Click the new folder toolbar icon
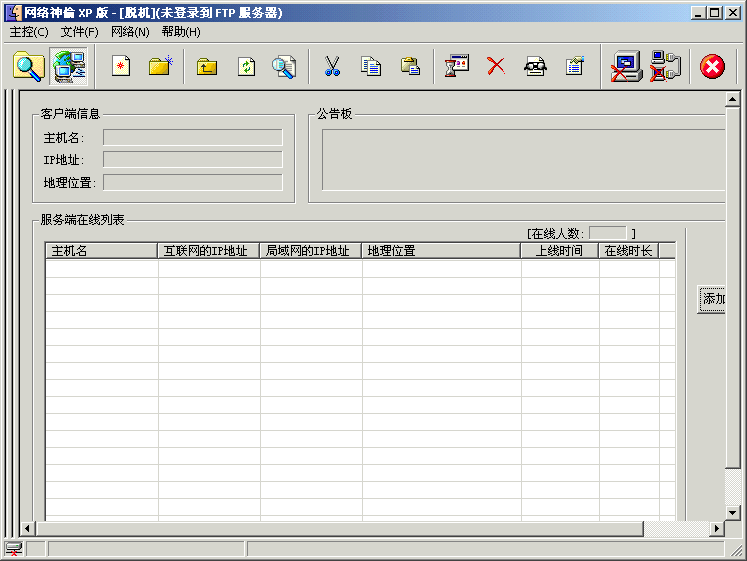 pyautogui.click(x=160, y=67)
